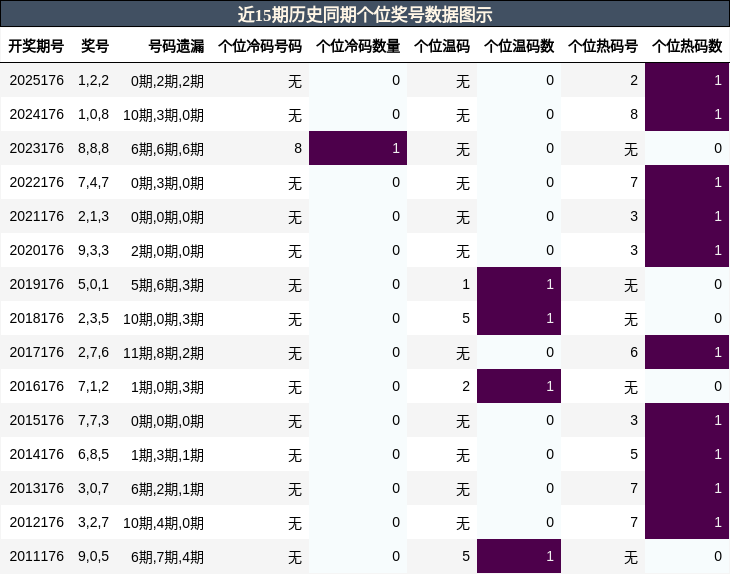
Task: Click winning numbers 7,4,7
Action: click(93, 182)
